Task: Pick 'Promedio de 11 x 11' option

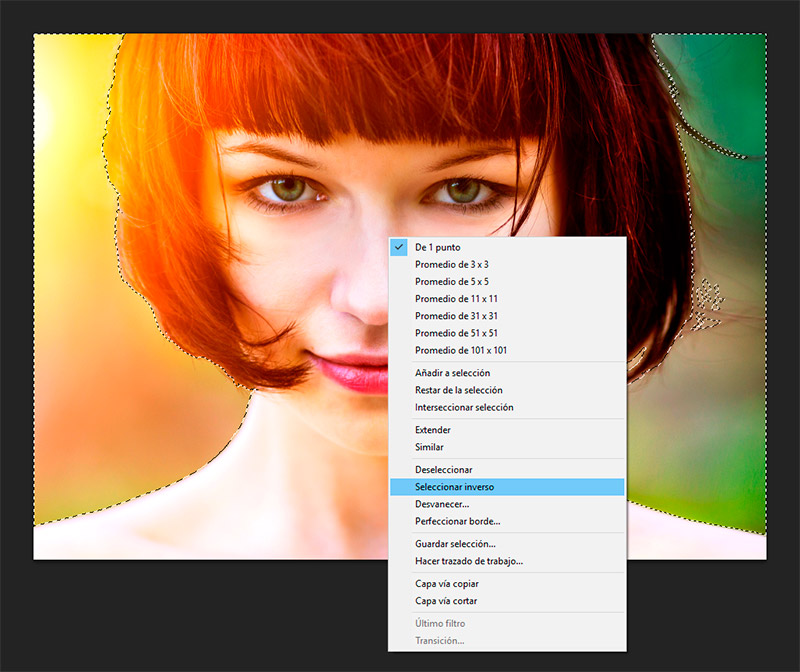Action: 456,299
